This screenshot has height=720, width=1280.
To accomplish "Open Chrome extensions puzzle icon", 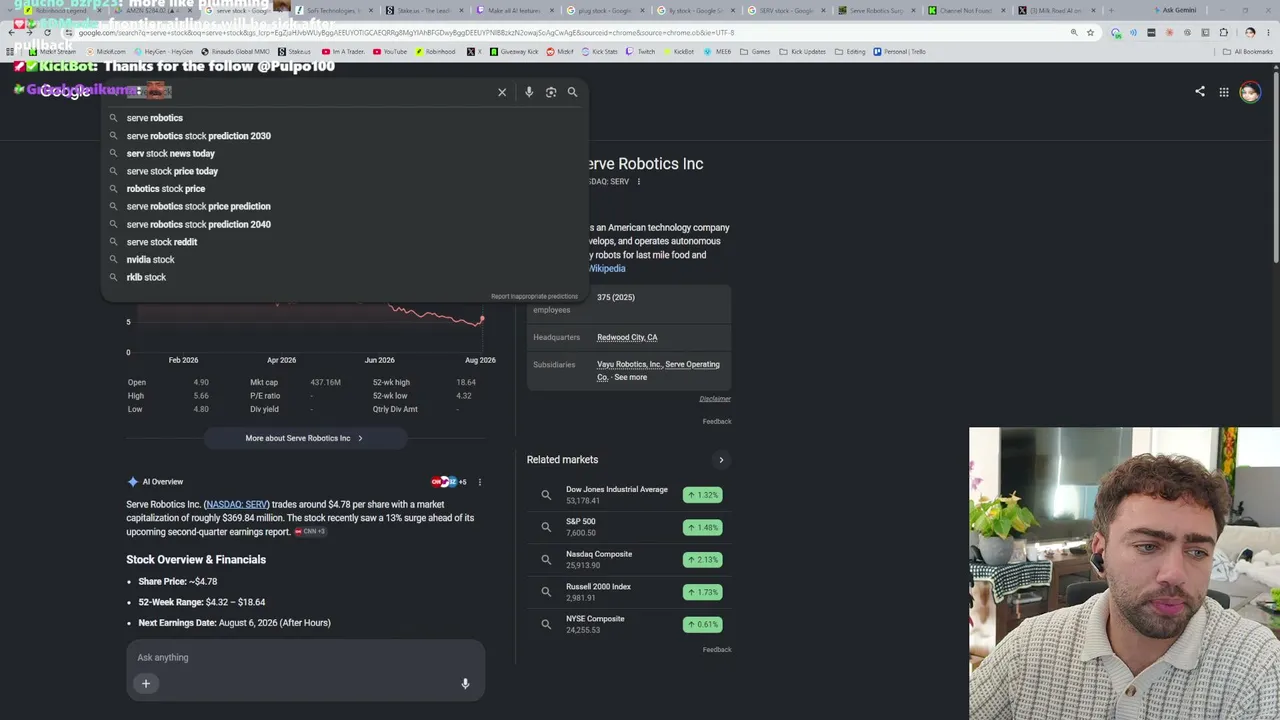I will point(1224,32).
